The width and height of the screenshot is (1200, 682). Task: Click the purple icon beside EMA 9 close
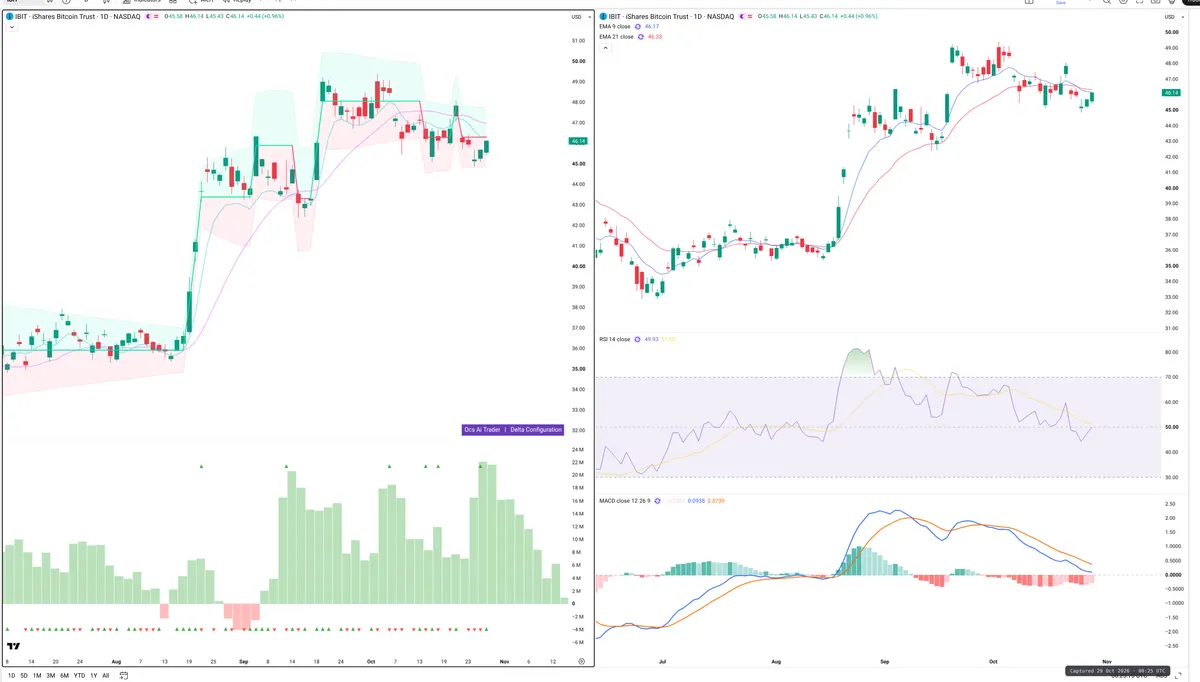point(638,27)
